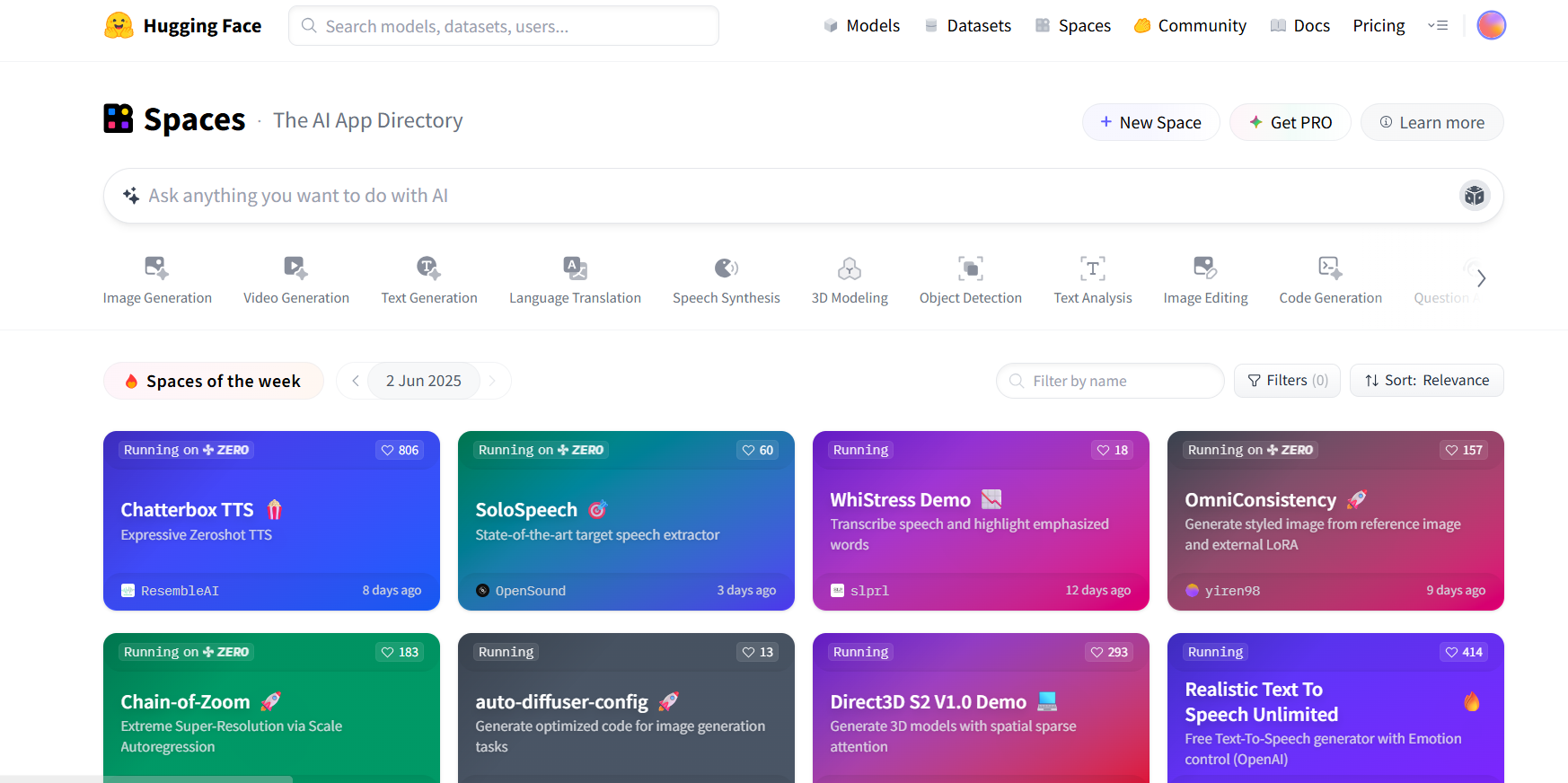This screenshot has height=783, width=1568.
Task: Open the Video Generation category icon
Action: pos(296,268)
